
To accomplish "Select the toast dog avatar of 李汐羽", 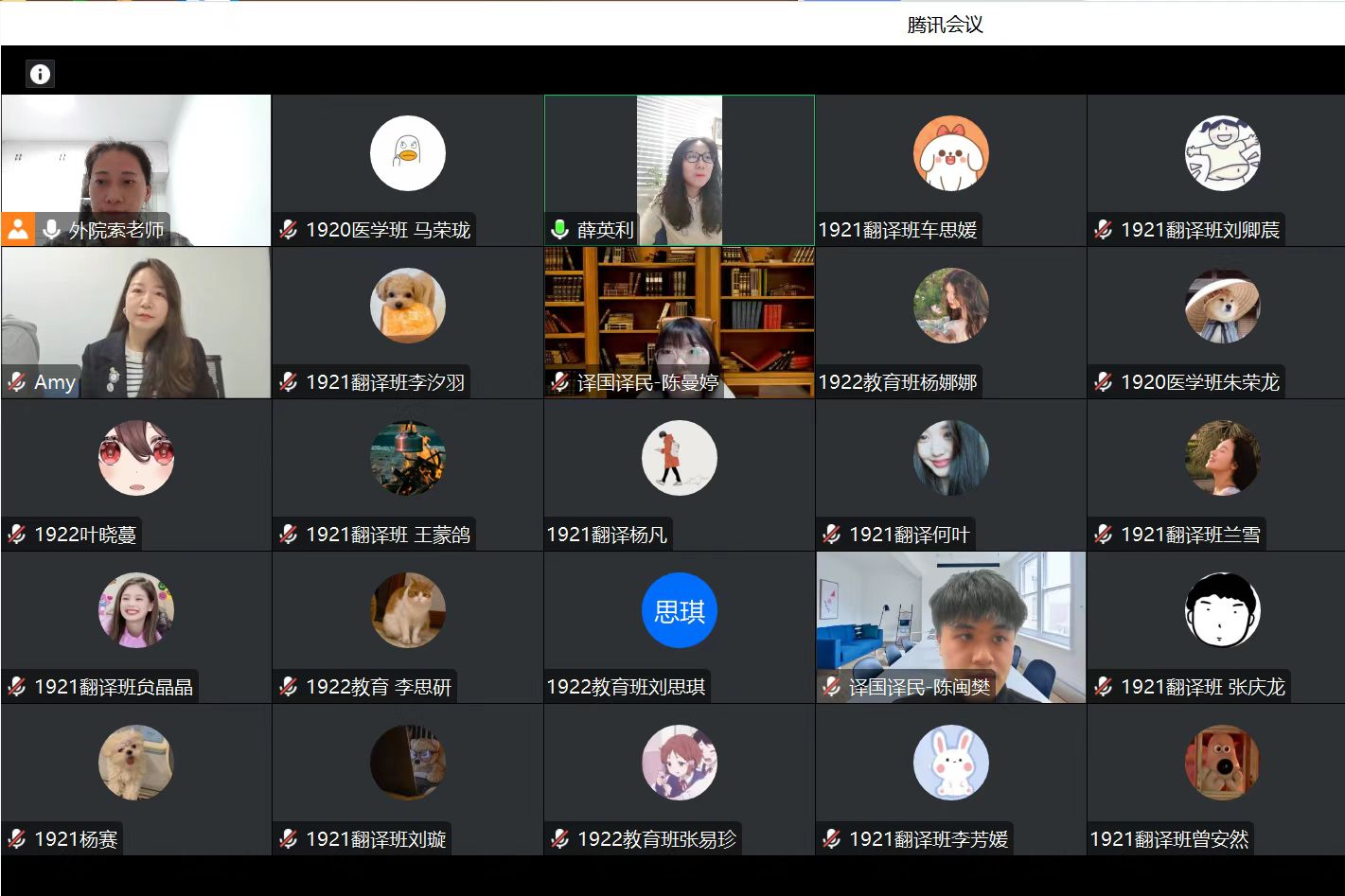I will pos(408,306).
